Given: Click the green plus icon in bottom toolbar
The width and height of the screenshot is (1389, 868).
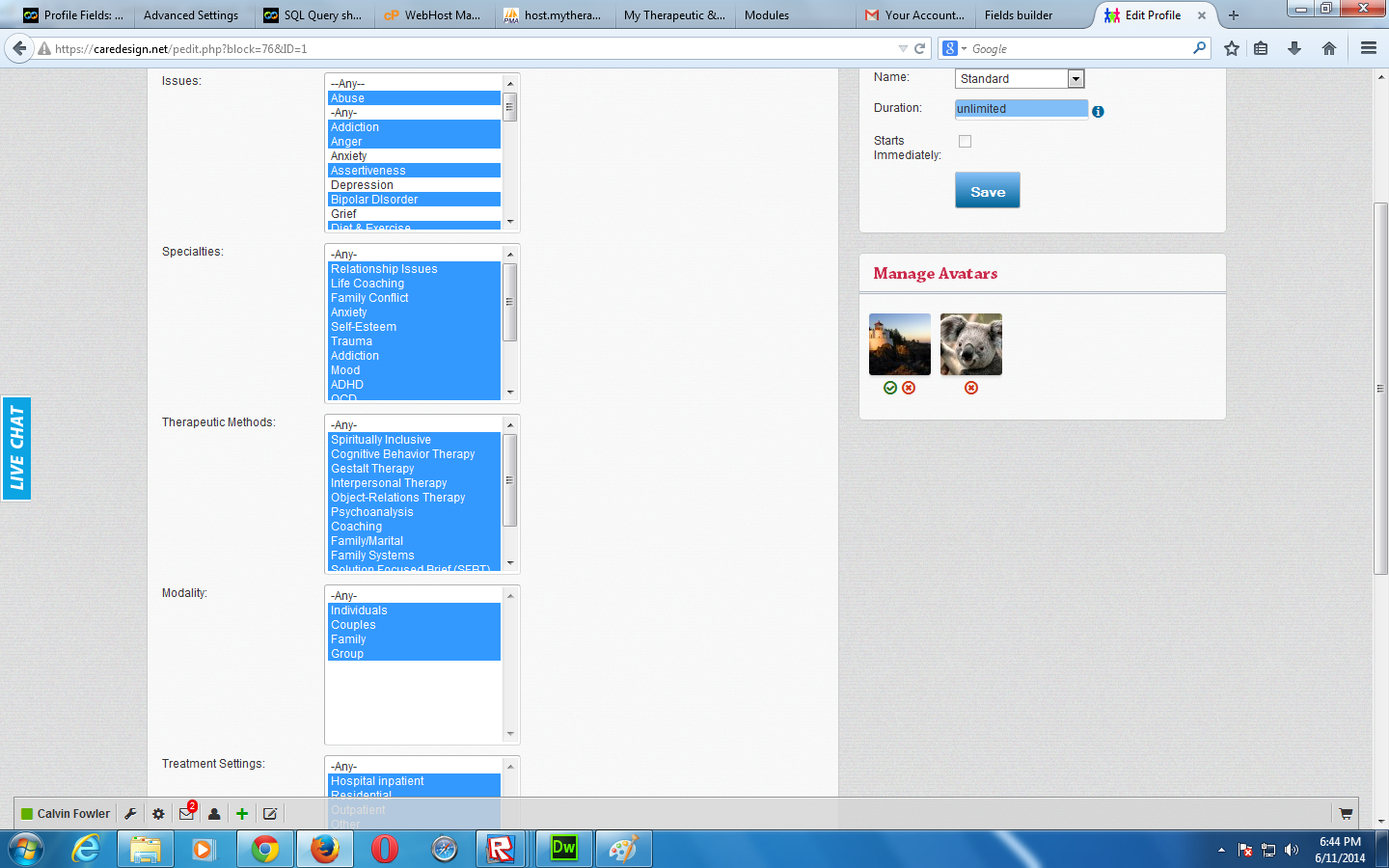Looking at the screenshot, I should coord(242,814).
